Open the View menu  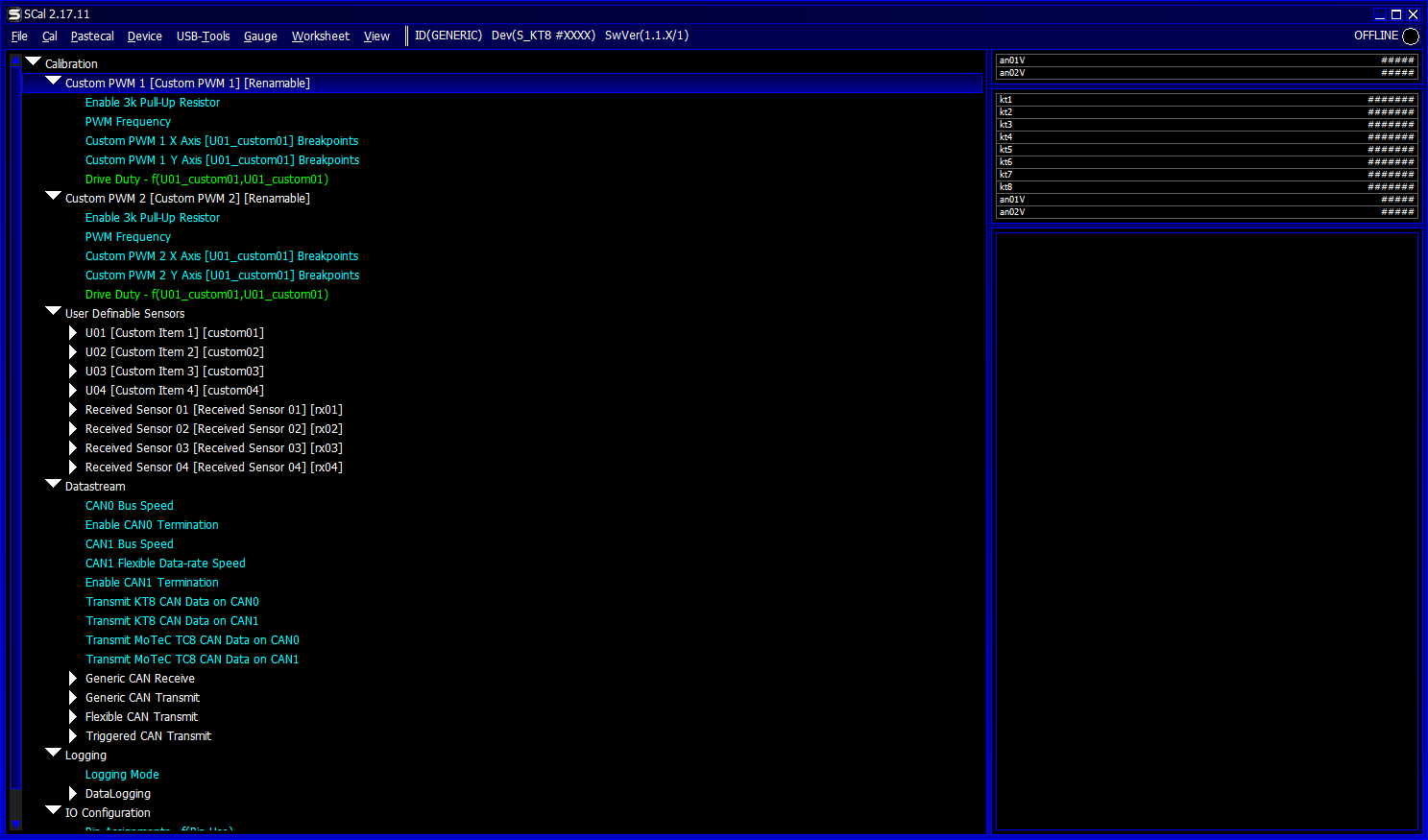[x=376, y=36]
